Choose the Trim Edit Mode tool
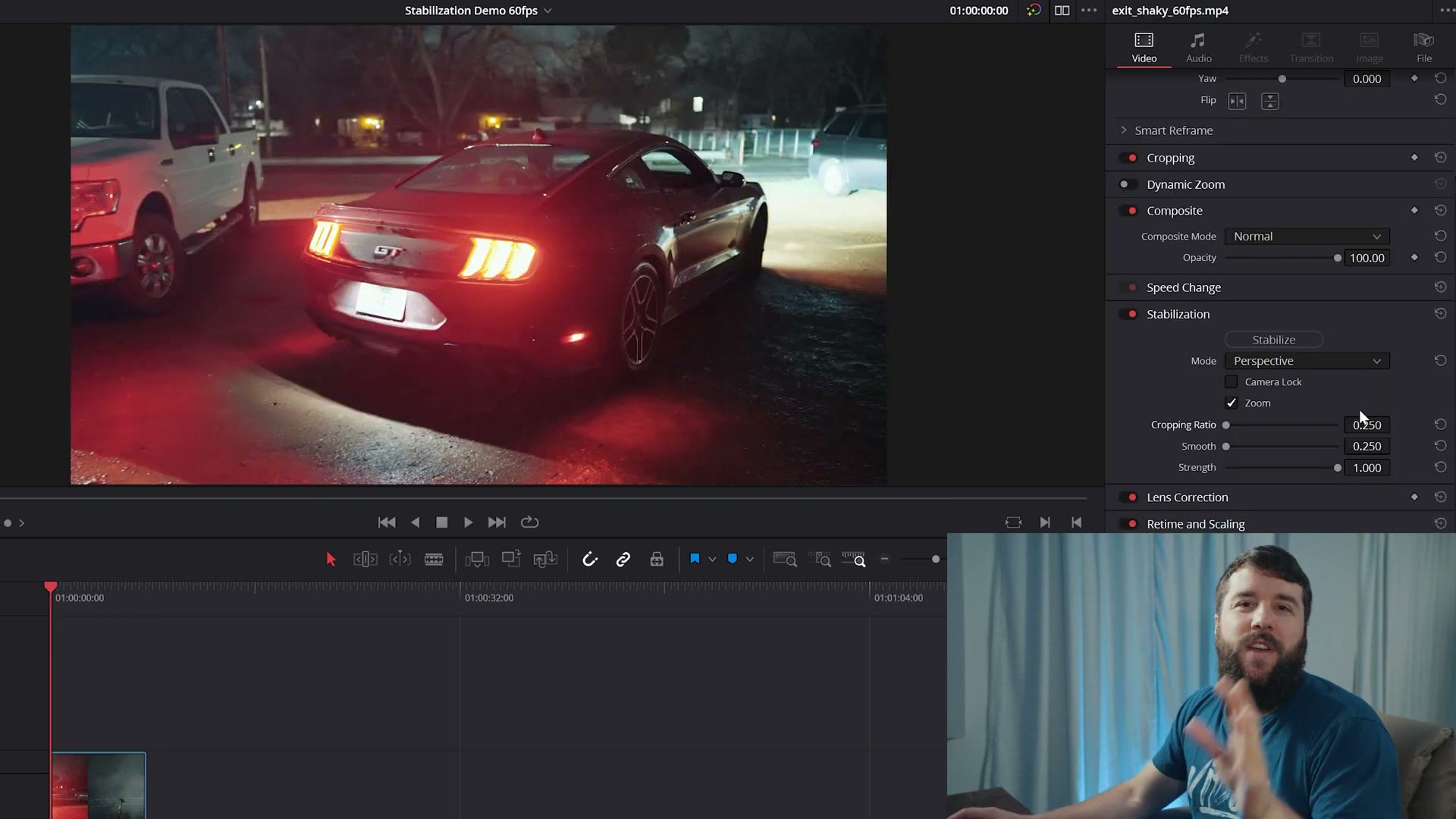1456x819 pixels. 366,560
